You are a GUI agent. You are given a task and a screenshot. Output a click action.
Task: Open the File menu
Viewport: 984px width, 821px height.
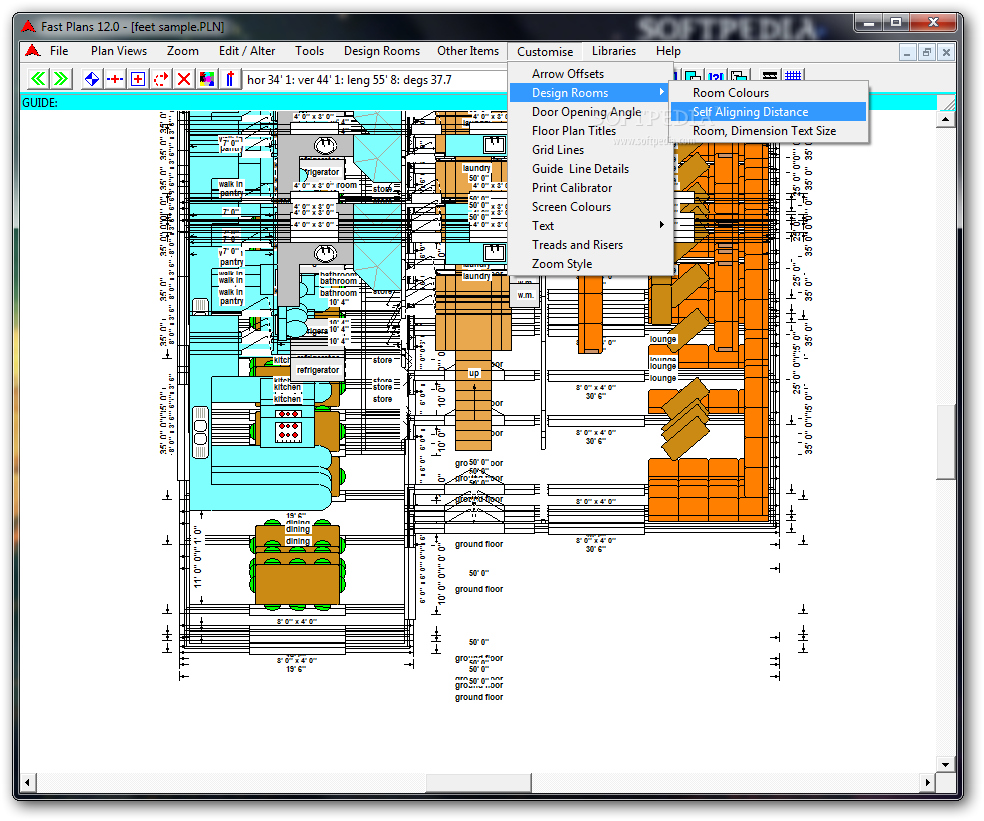(59, 51)
